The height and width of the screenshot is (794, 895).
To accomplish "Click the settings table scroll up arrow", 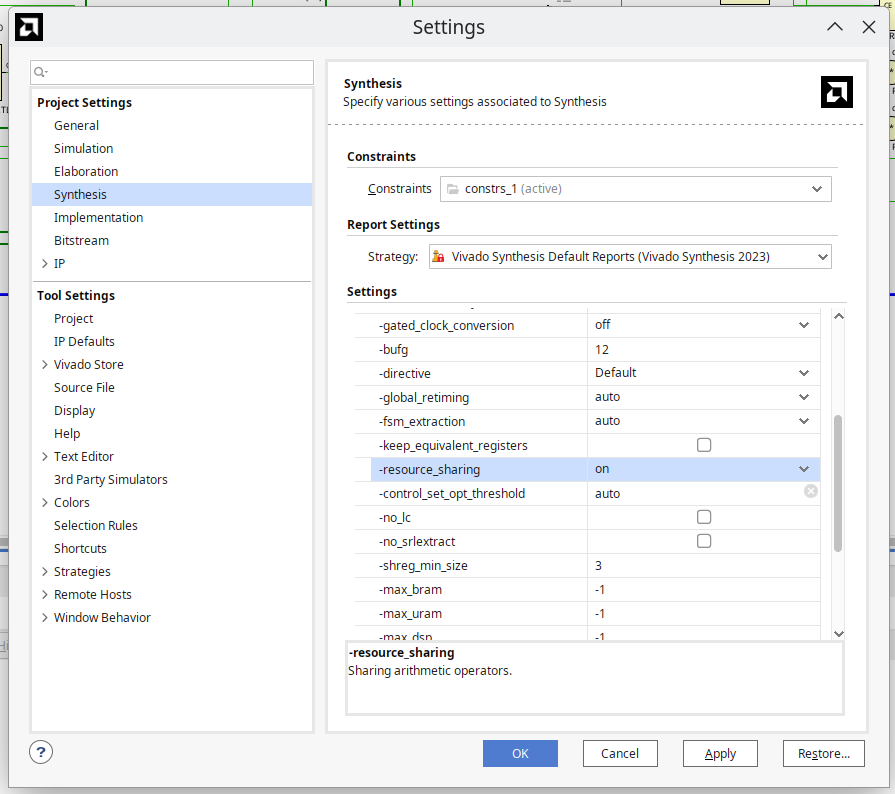I will coord(838,316).
